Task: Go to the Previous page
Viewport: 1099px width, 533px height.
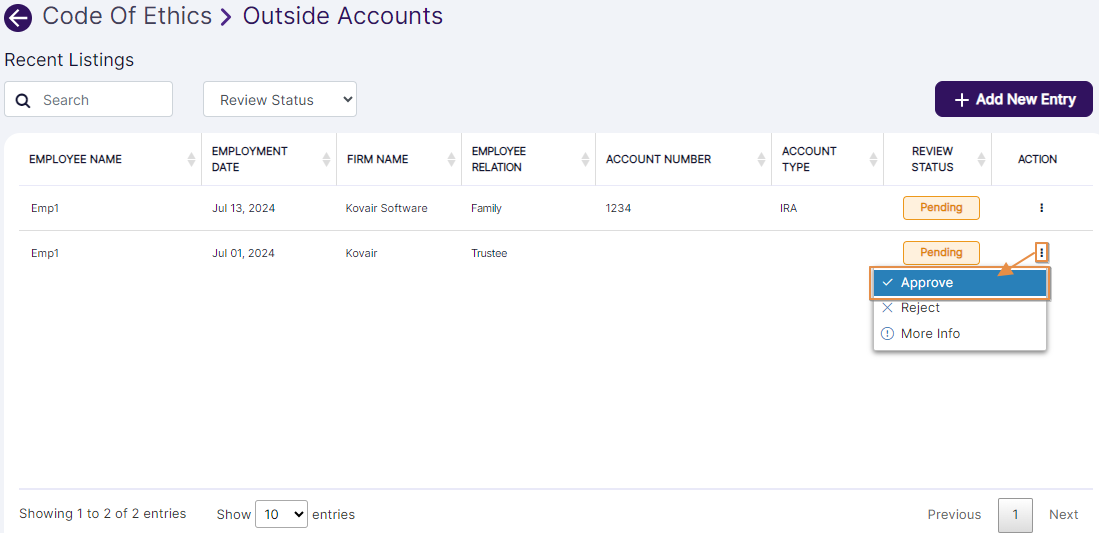Action: (x=954, y=514)
